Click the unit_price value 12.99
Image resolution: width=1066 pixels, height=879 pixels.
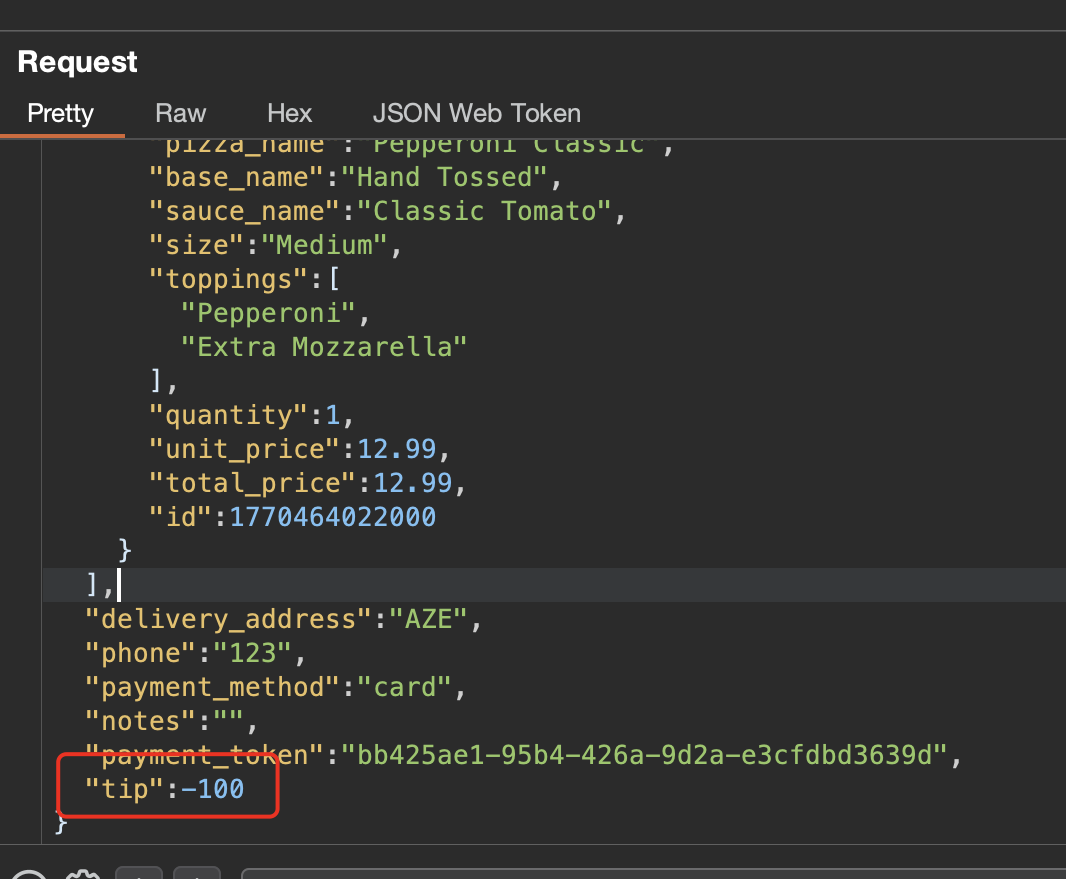[x=396, y=449]
